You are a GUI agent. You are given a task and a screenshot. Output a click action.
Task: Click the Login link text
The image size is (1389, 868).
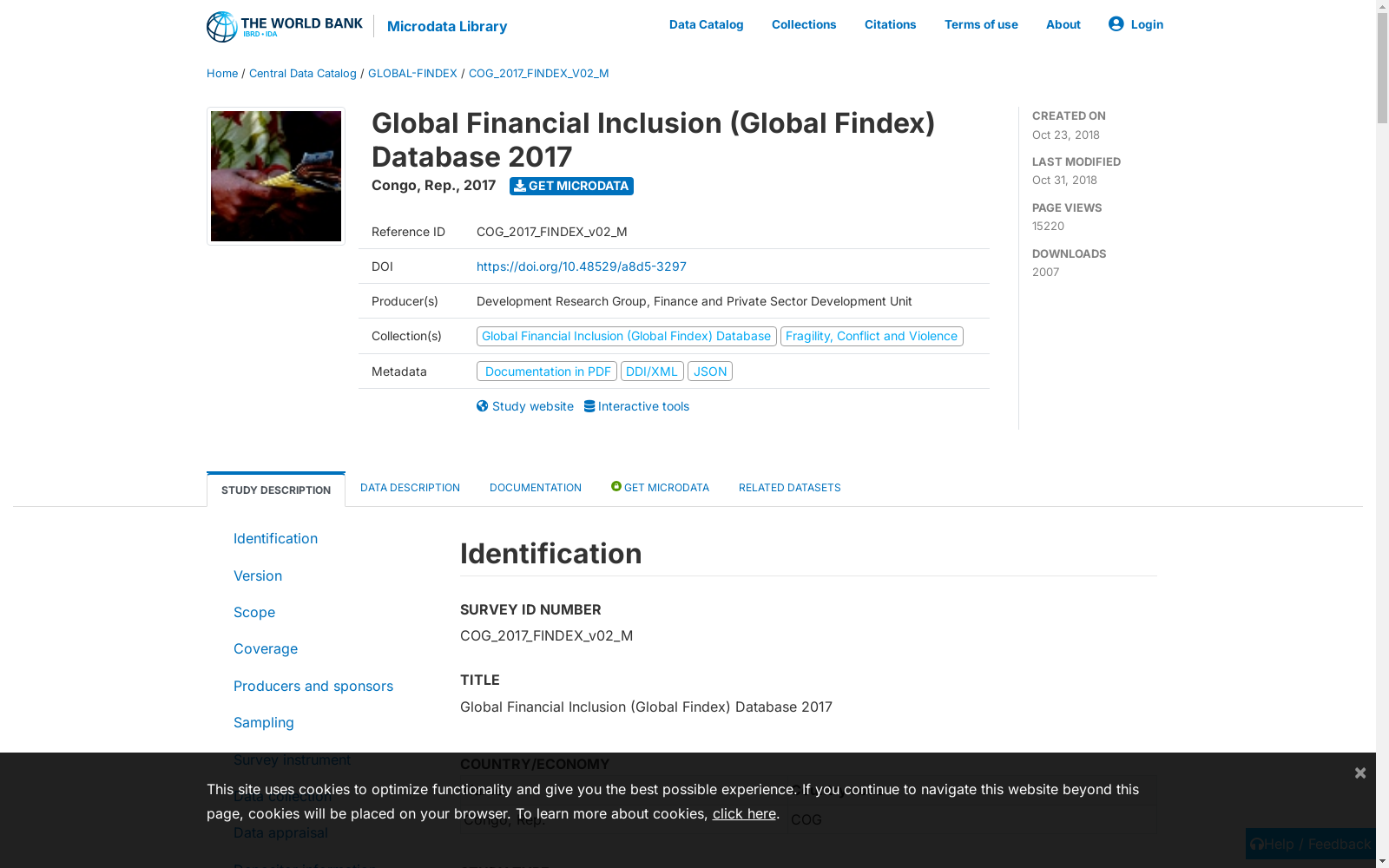pos(1147,24)
